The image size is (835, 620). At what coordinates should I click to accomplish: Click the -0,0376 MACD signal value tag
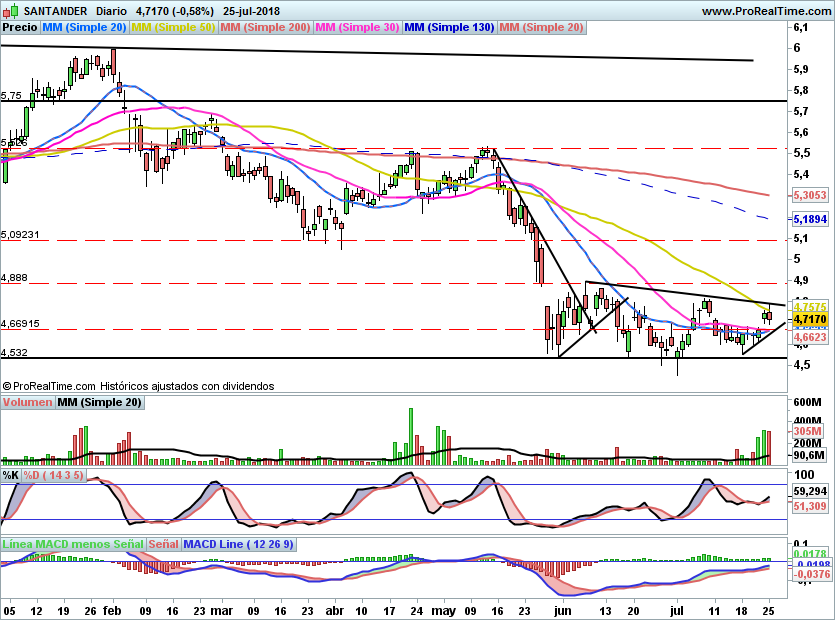pyautogui.click(x=811, y=574)
